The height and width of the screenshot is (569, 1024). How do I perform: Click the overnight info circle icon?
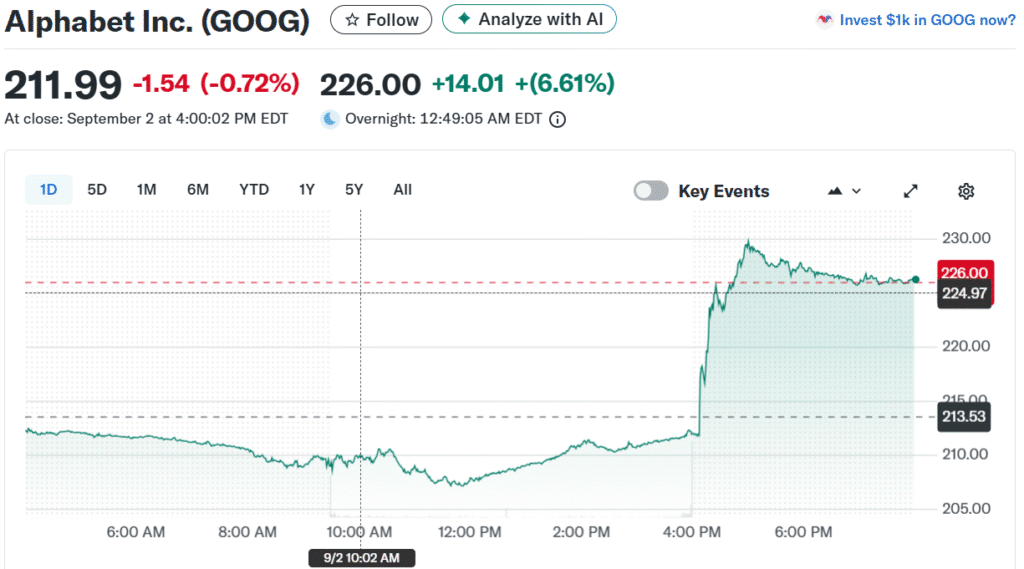[x=558, y=119]
